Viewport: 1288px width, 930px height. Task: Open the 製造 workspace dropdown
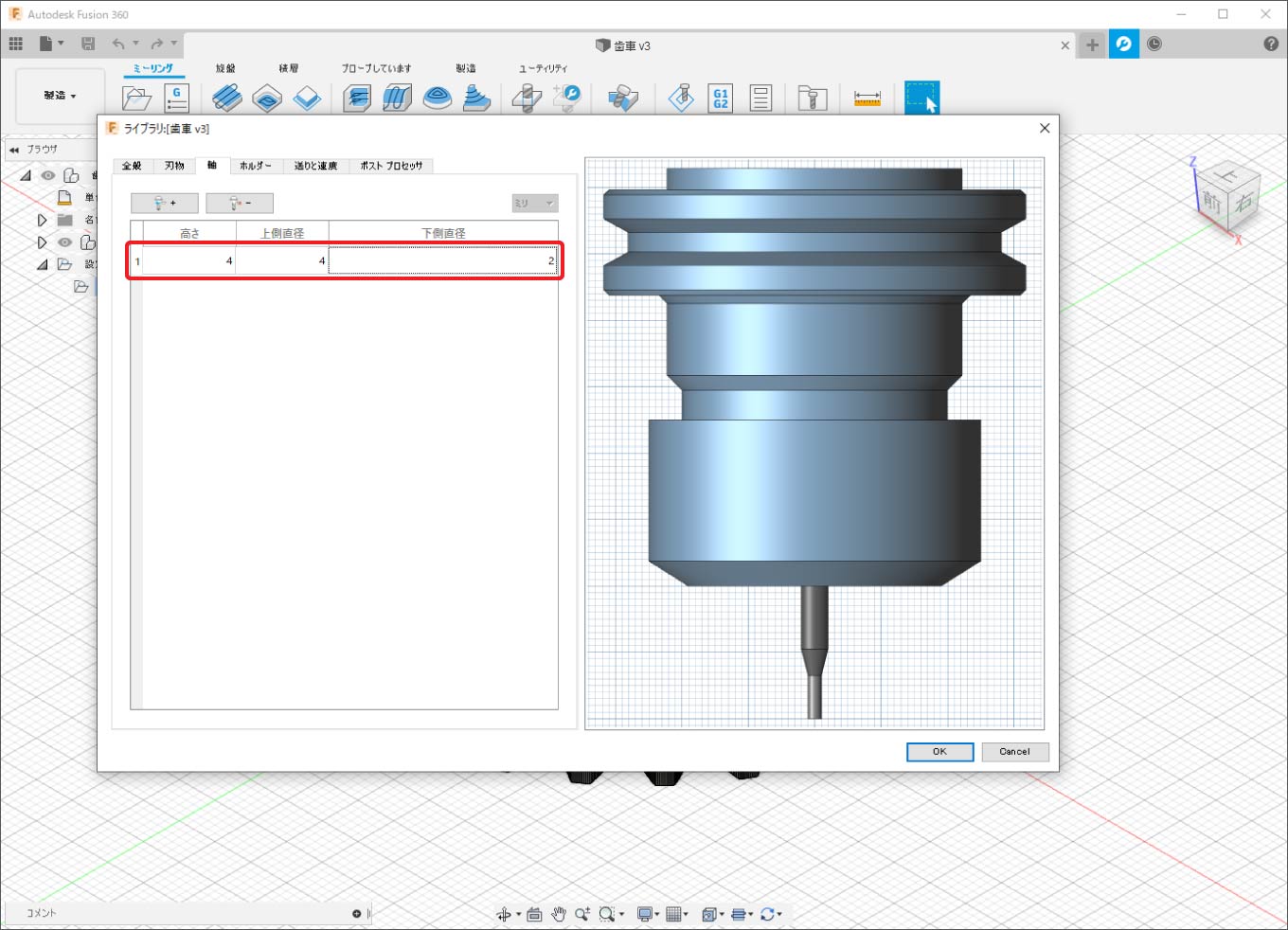[x=60, y=96]
